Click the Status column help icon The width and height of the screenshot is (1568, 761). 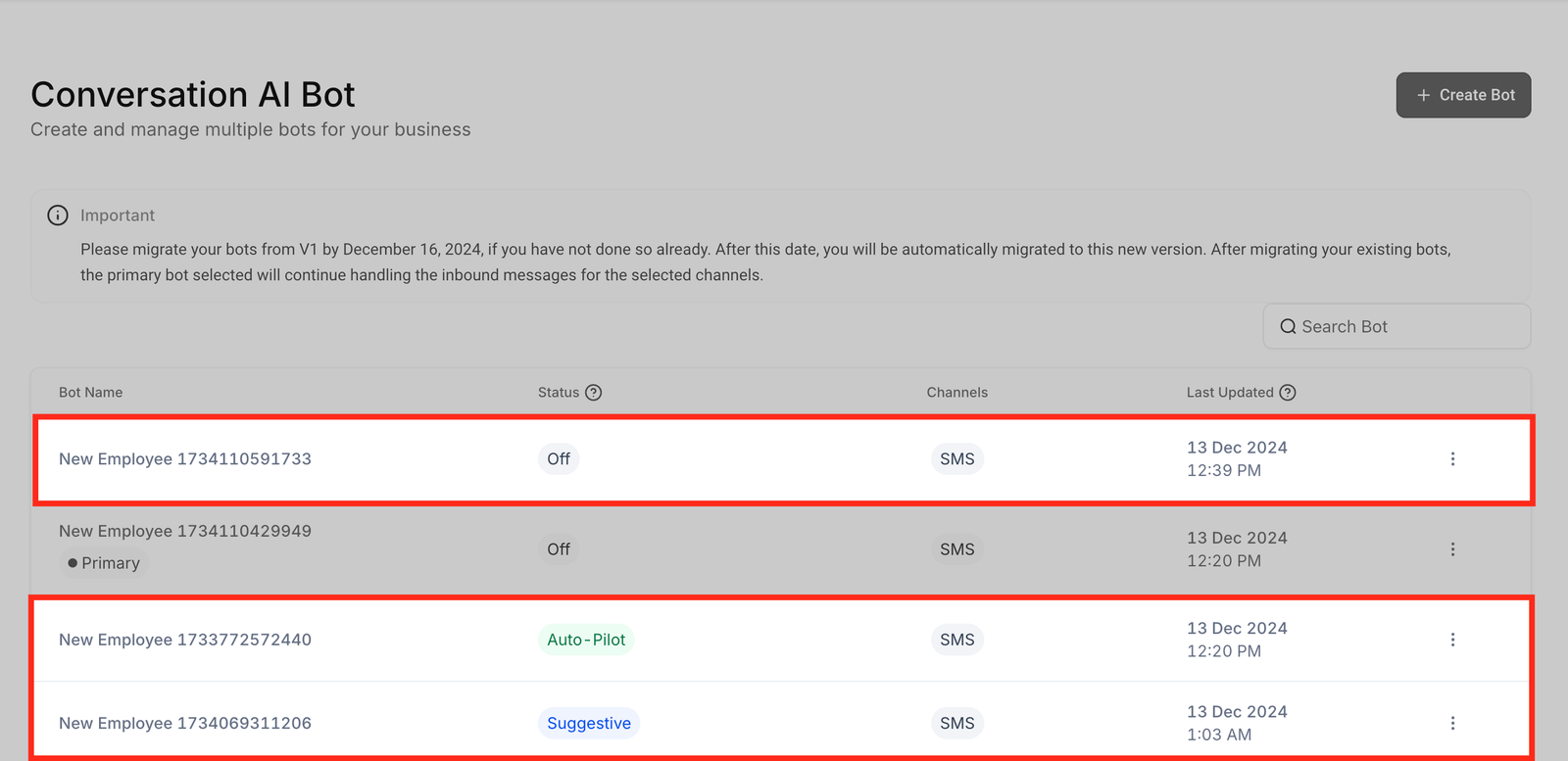click(593, 393)
